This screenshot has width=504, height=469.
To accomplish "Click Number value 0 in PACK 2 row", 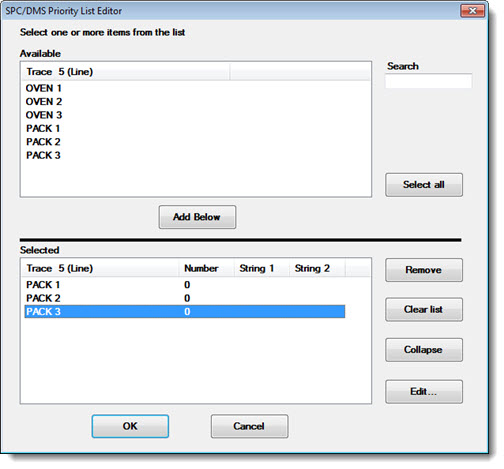I will 187,298.
